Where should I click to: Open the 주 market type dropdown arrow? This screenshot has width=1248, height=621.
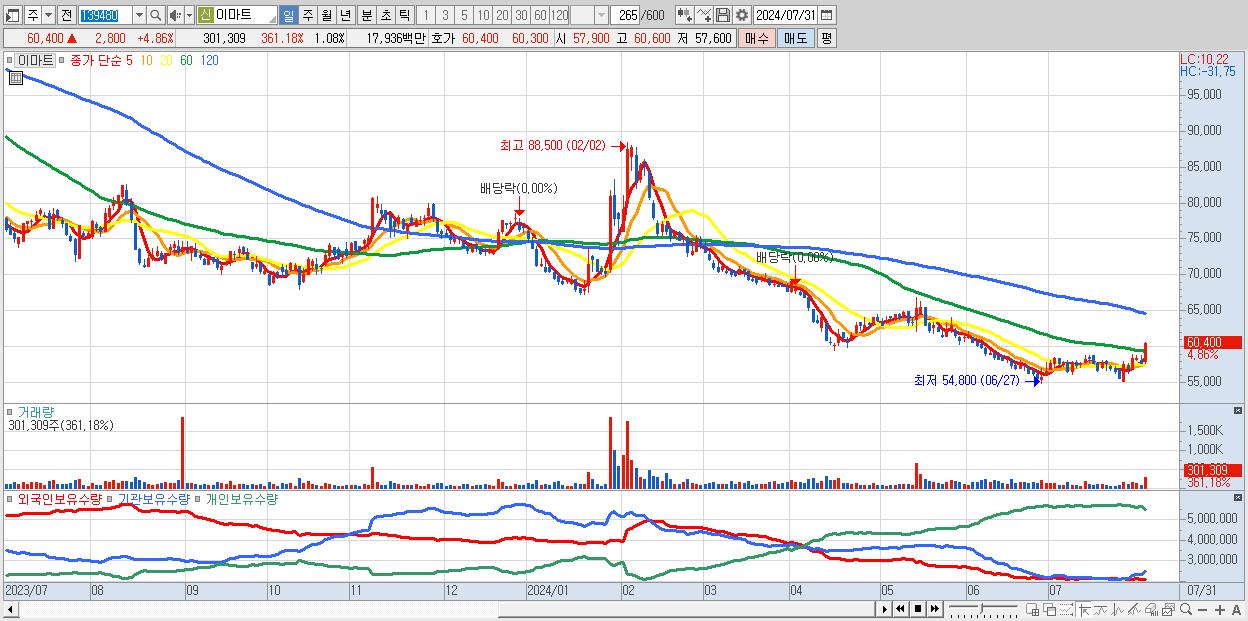pos(50,15)
